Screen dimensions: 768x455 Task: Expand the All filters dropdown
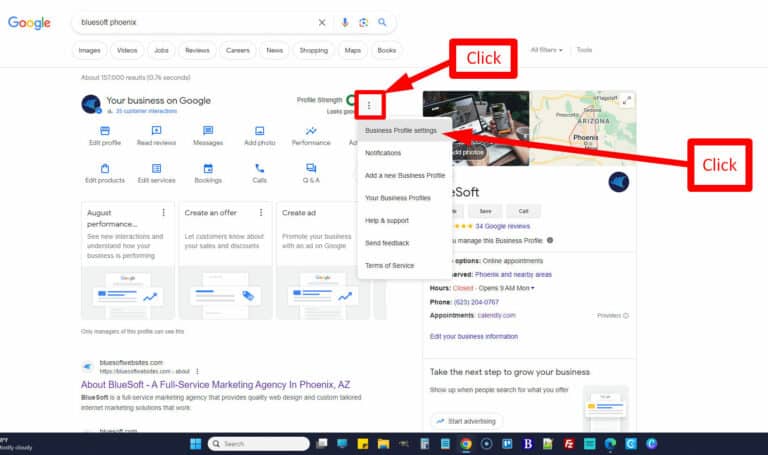546,50
